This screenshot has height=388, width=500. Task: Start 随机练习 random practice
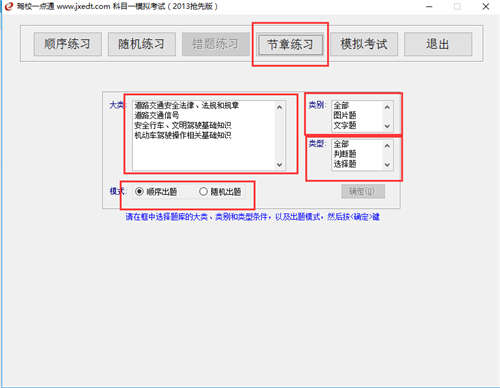coord(142,44)
